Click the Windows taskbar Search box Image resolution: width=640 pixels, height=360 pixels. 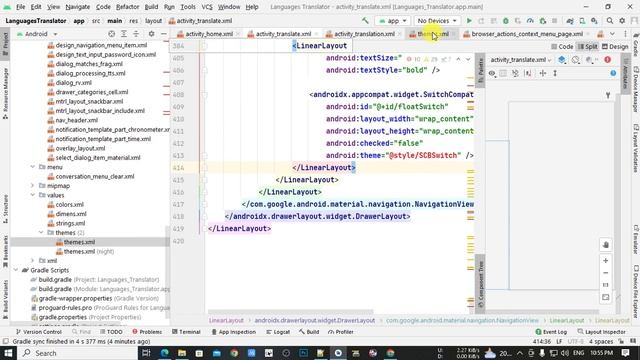coord(78,353)
